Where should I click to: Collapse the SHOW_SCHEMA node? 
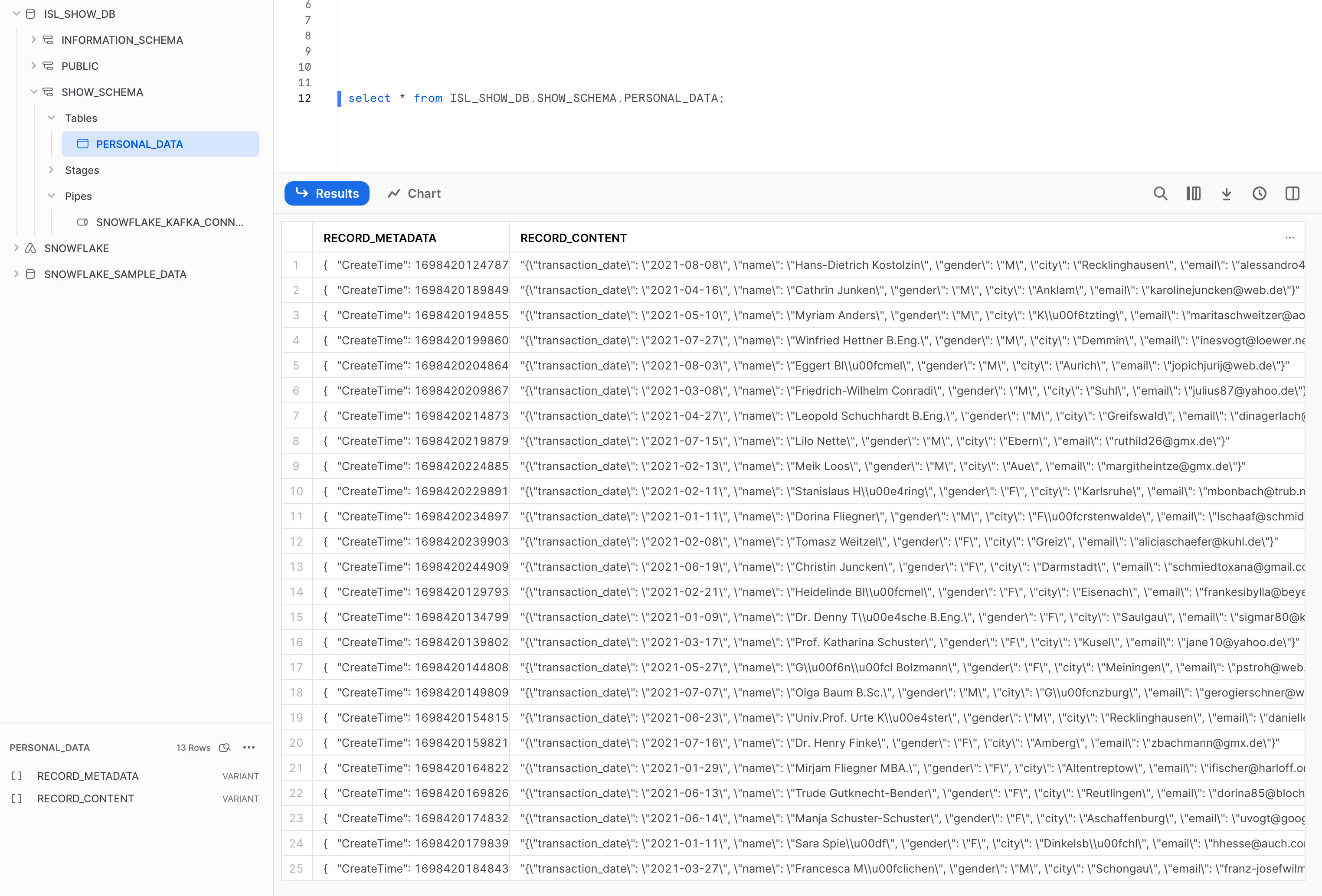coord(33,92)
